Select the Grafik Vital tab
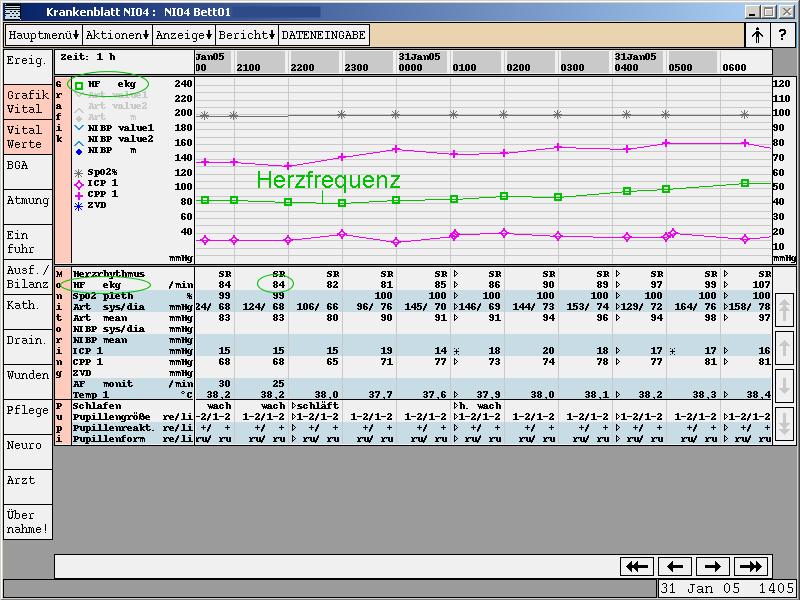 coord(28,102)
